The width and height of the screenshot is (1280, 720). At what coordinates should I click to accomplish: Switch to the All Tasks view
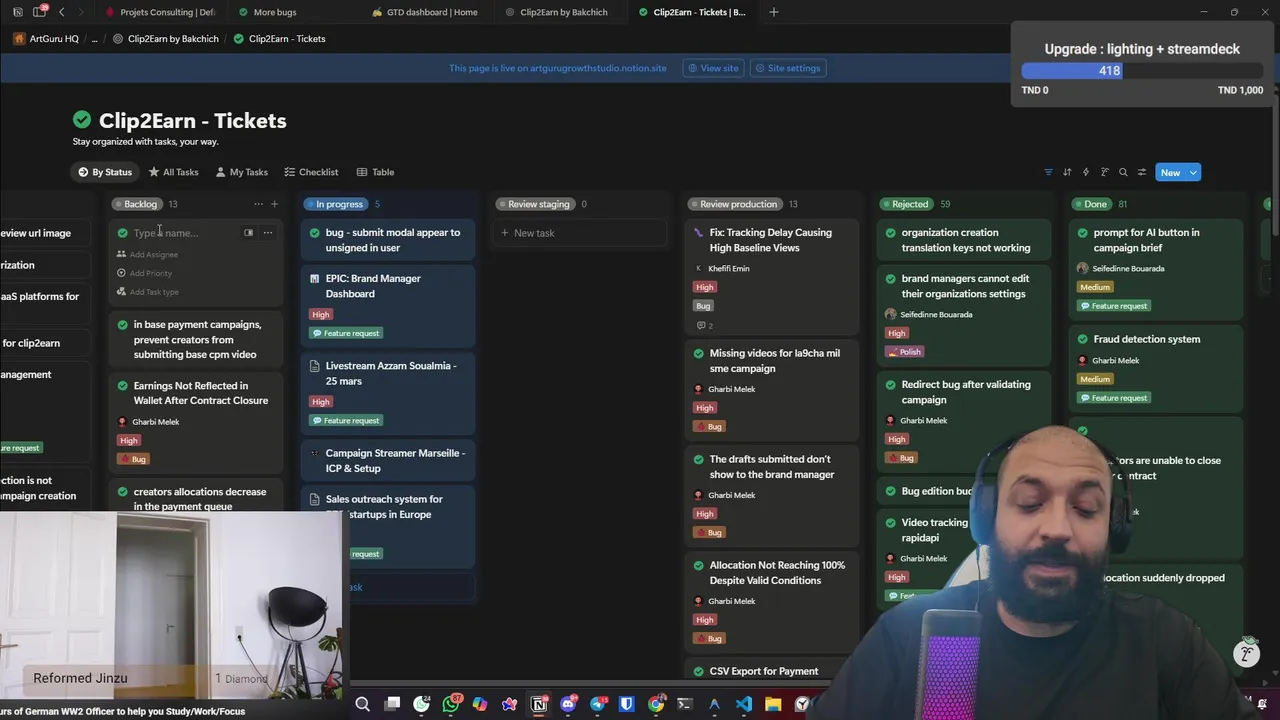pyautogui.click(x=173, y=172)
